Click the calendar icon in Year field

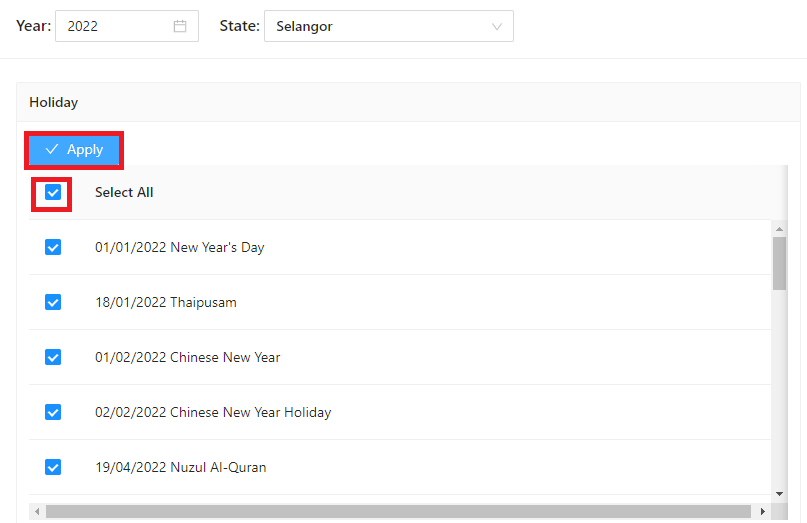[x=180, y=27]
